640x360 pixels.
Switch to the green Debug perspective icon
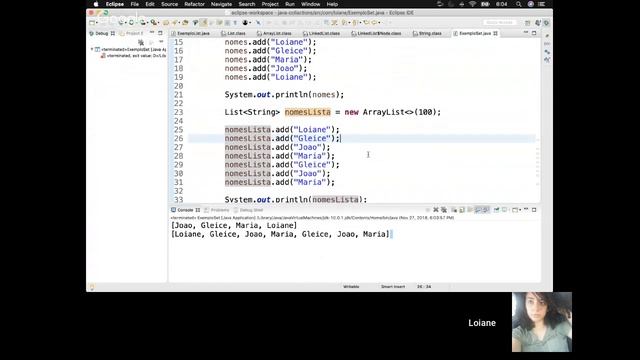(x=547, y=23)
